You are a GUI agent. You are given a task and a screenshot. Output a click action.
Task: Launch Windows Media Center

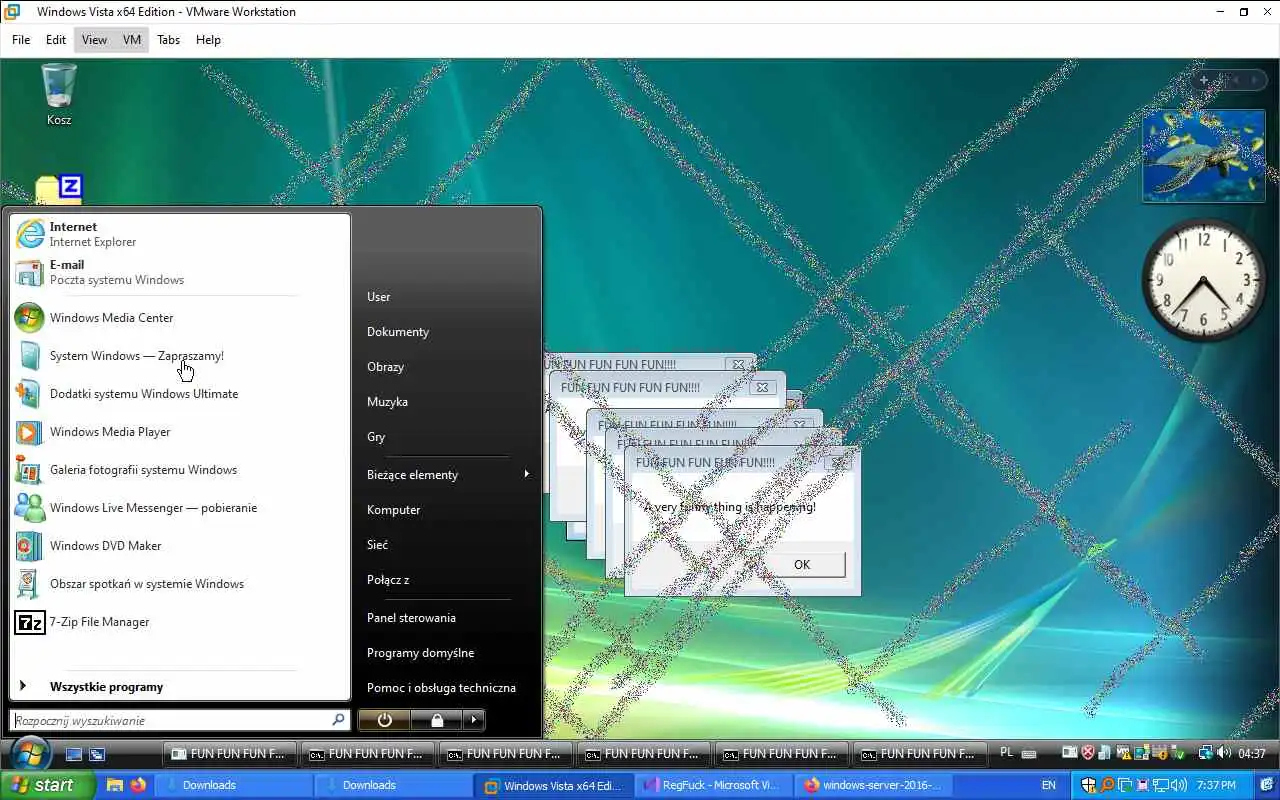click(180, 318)
